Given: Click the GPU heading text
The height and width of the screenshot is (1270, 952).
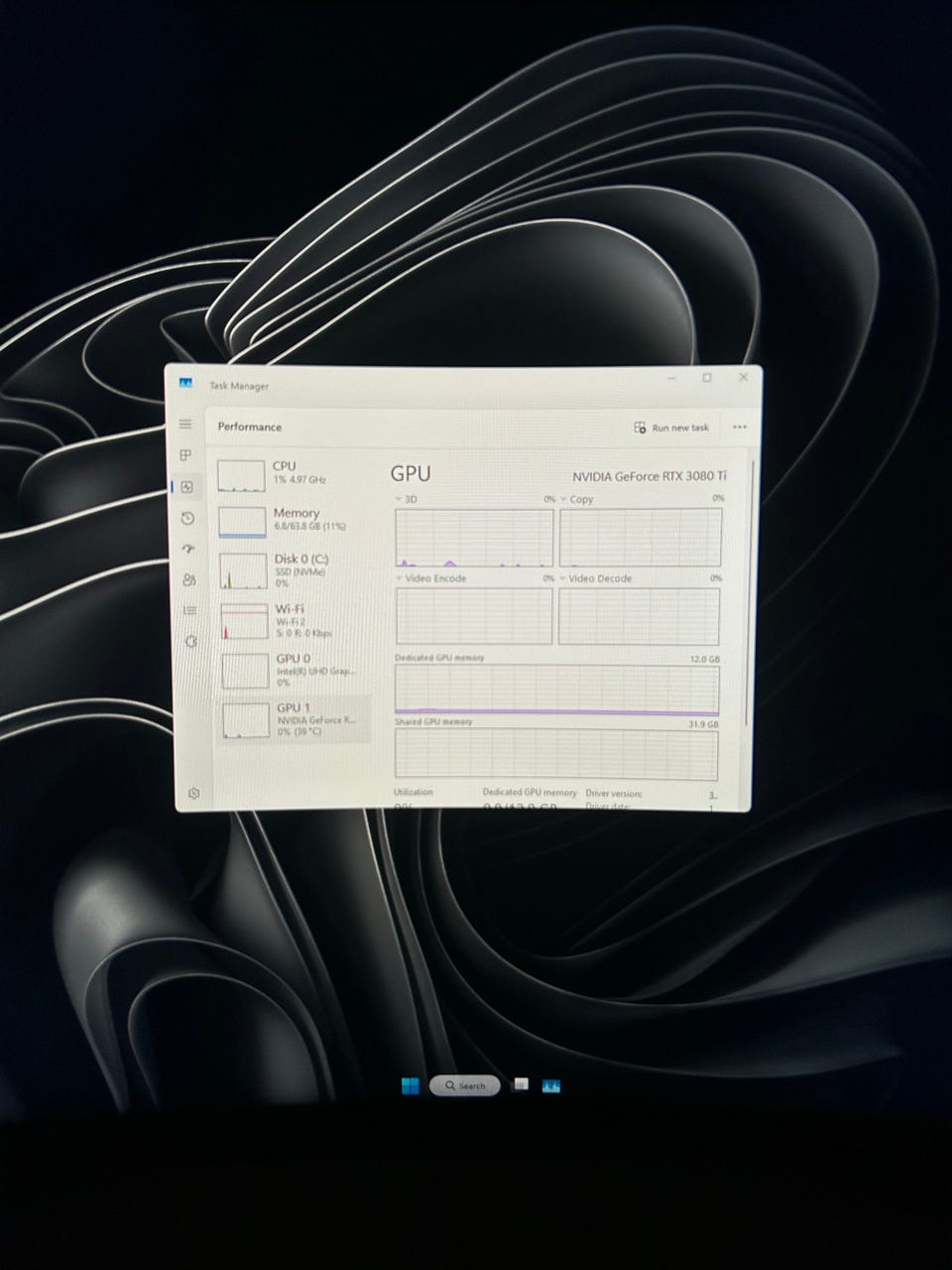Looking at the screenshot, I should (x=411, y=474).
